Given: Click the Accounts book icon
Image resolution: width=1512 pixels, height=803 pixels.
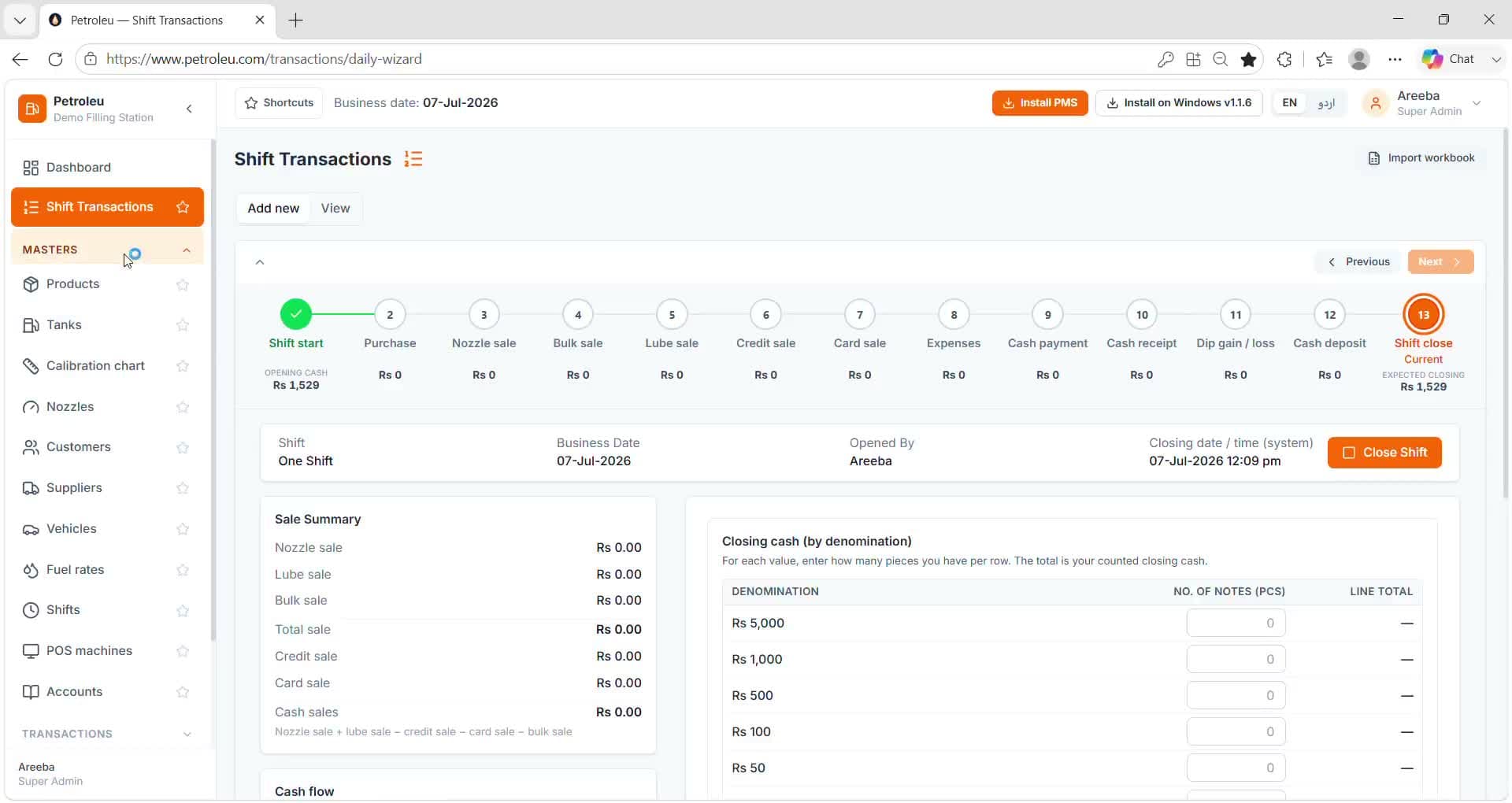Looking at the screenshot, I should pyautogui.click(x=31, y=692).
